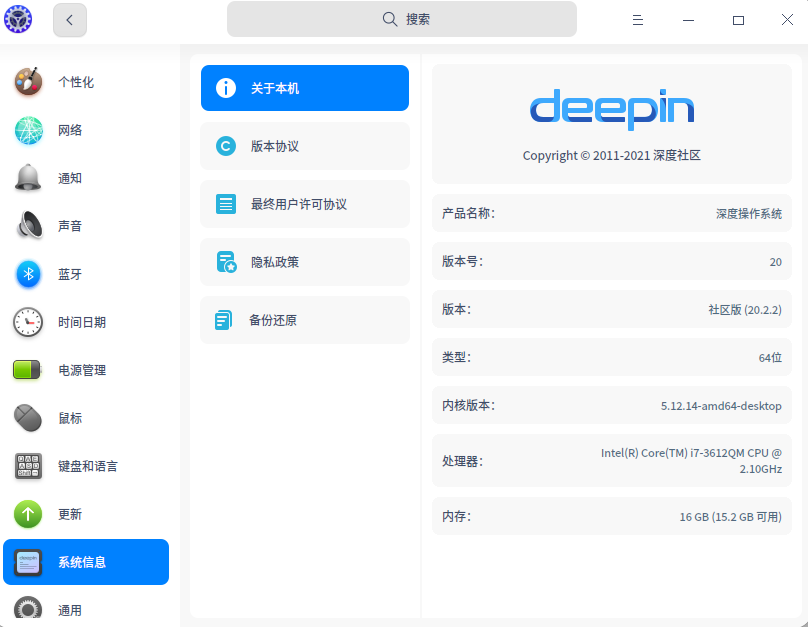Click the 网络 network globe icon
Viewport: 808px width, 627px height.
tap(28, 130)
